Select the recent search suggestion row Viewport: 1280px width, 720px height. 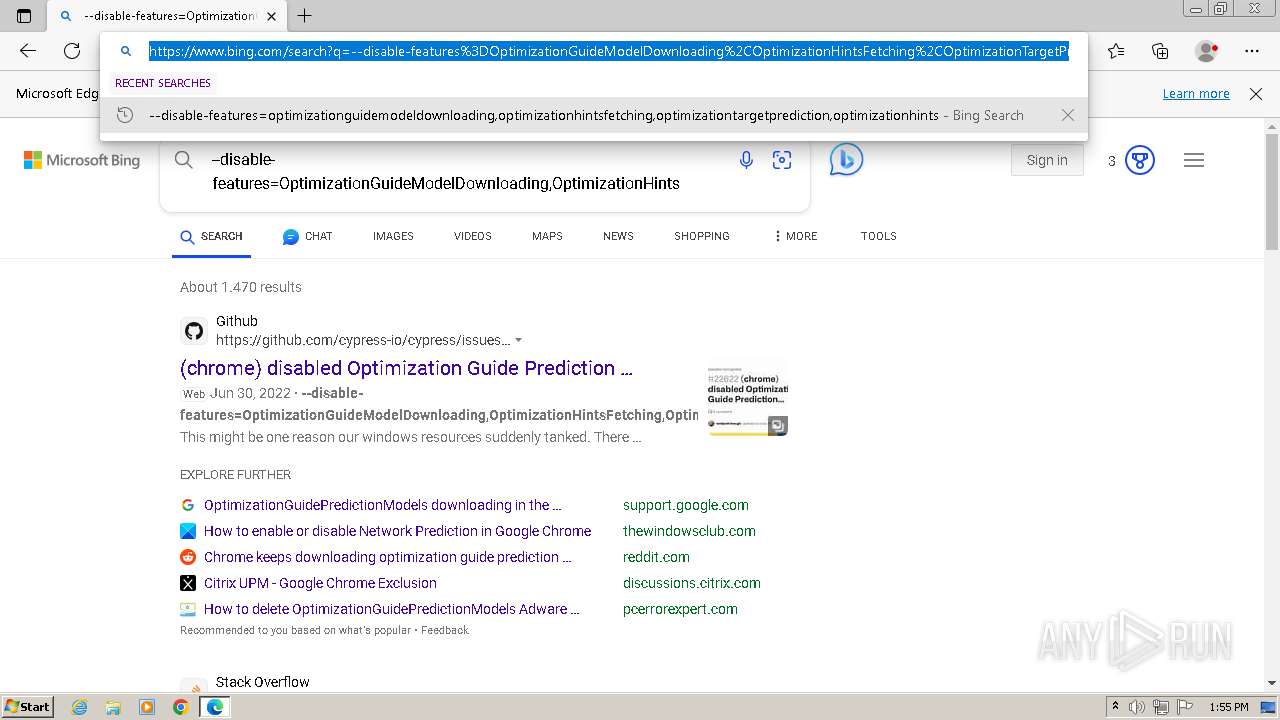594,115
